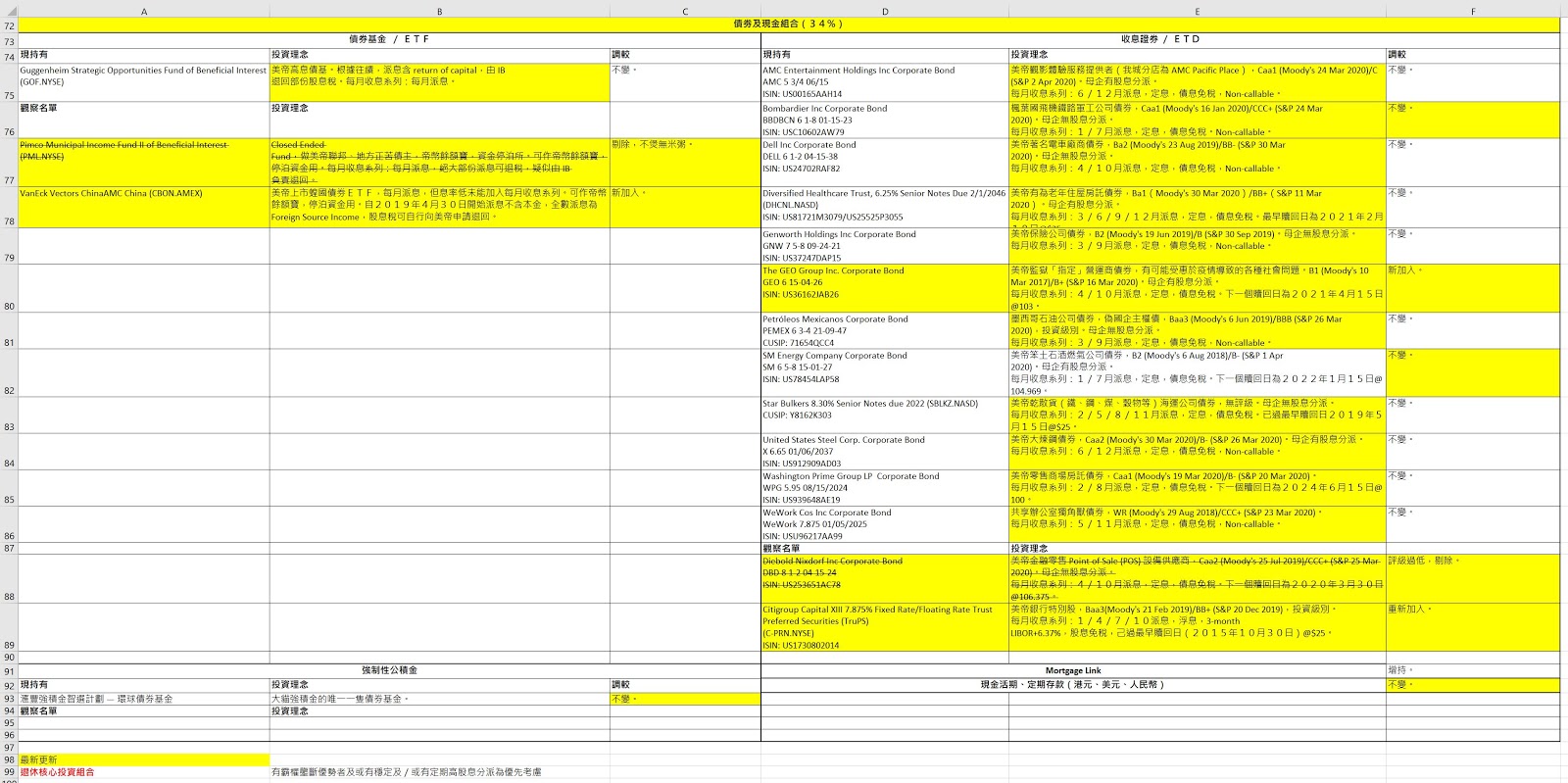Select the Genworth Holdings Inc Corporate Bond cell

(885, 246)
